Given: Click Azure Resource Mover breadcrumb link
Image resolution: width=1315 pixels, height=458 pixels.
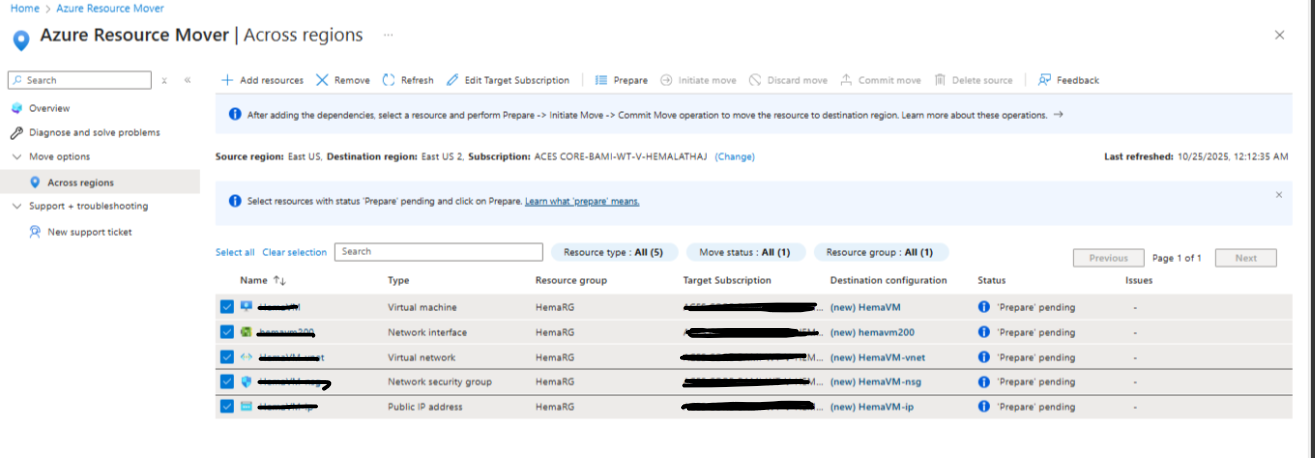Looking at the screenshot, I should coord(109,8).
